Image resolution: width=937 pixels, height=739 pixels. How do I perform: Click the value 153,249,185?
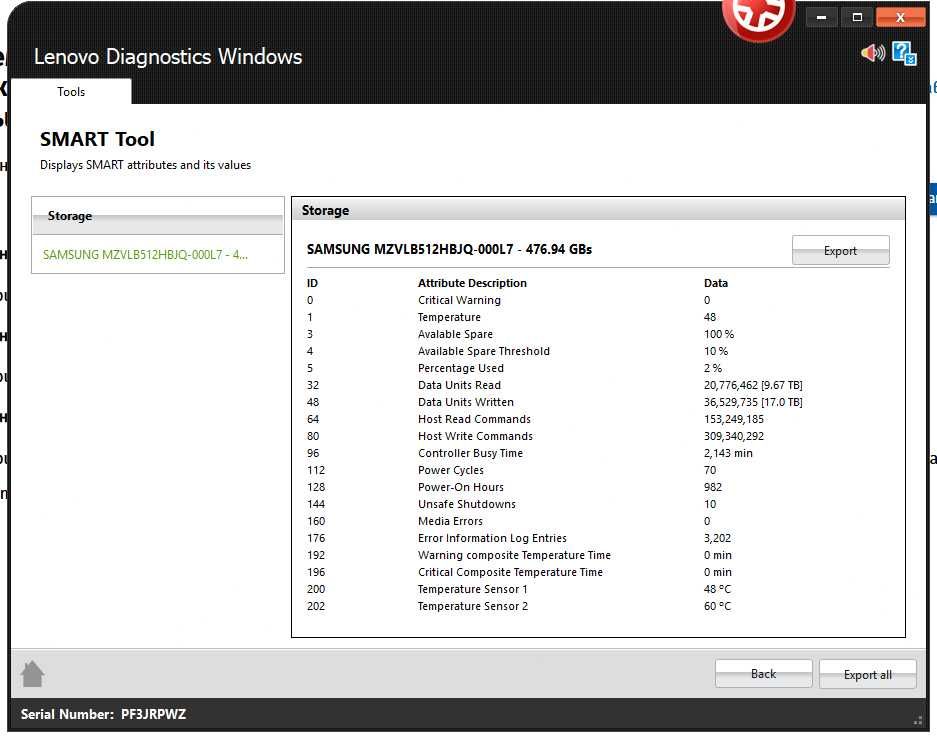click(x=734, y=419)
